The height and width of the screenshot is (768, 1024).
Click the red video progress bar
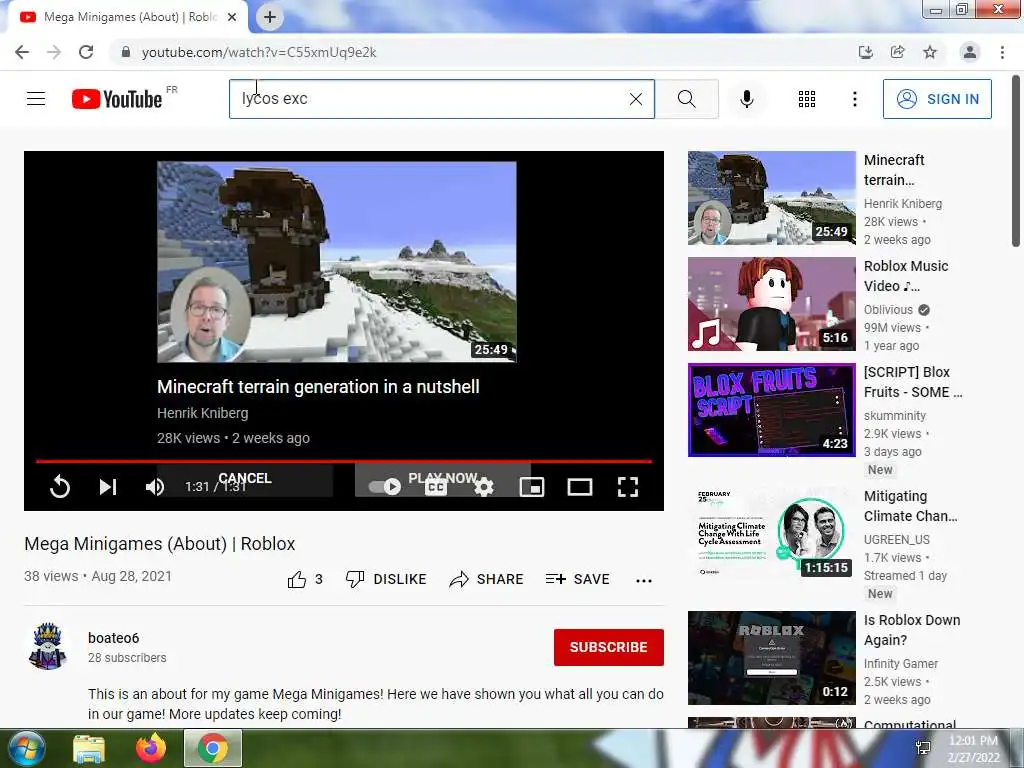click(344, 461)
